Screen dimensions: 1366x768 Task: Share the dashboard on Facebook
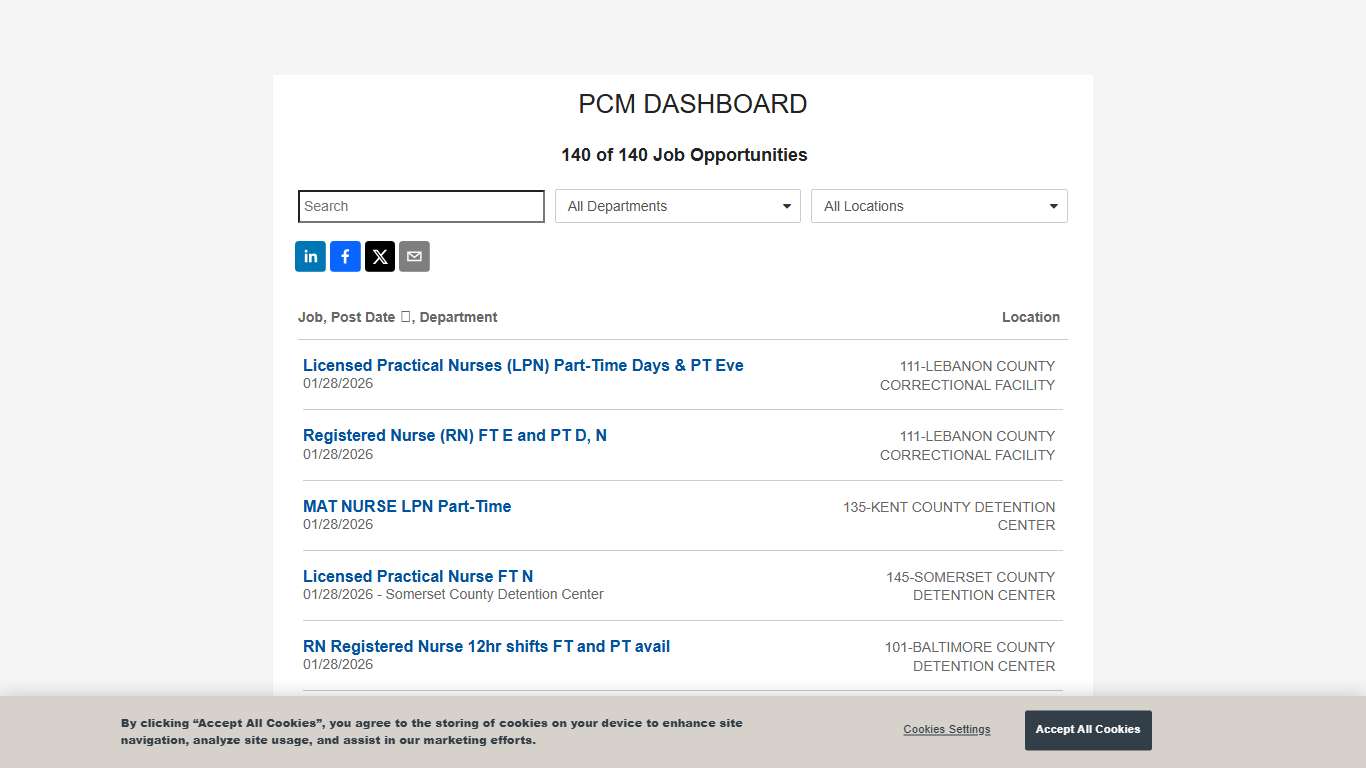pos(345,256)
